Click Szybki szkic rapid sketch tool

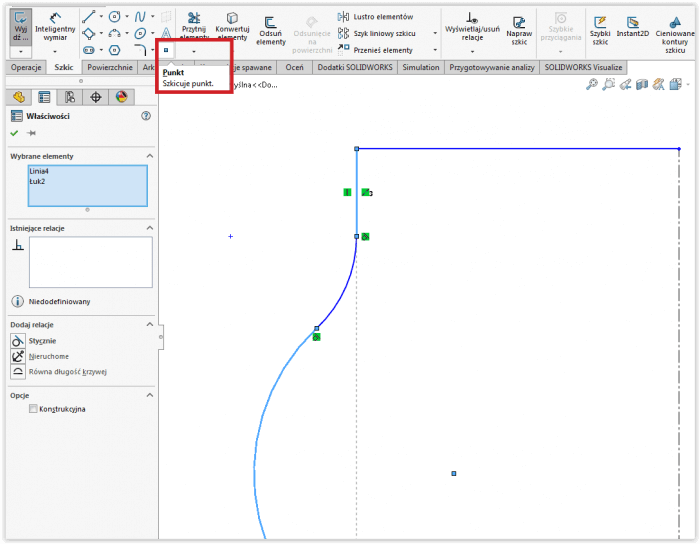click(600, 30)
